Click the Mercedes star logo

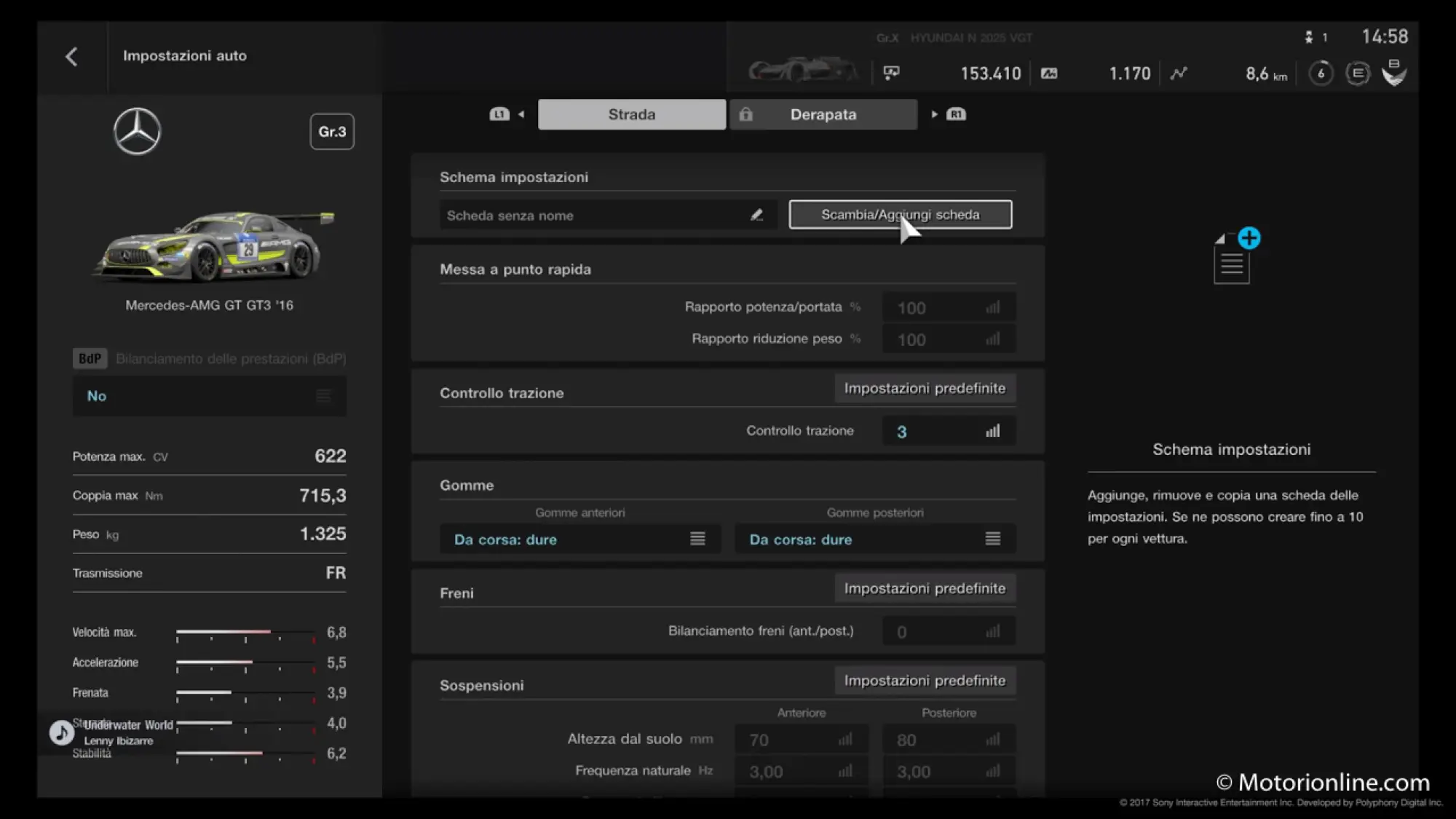[137, 131]
